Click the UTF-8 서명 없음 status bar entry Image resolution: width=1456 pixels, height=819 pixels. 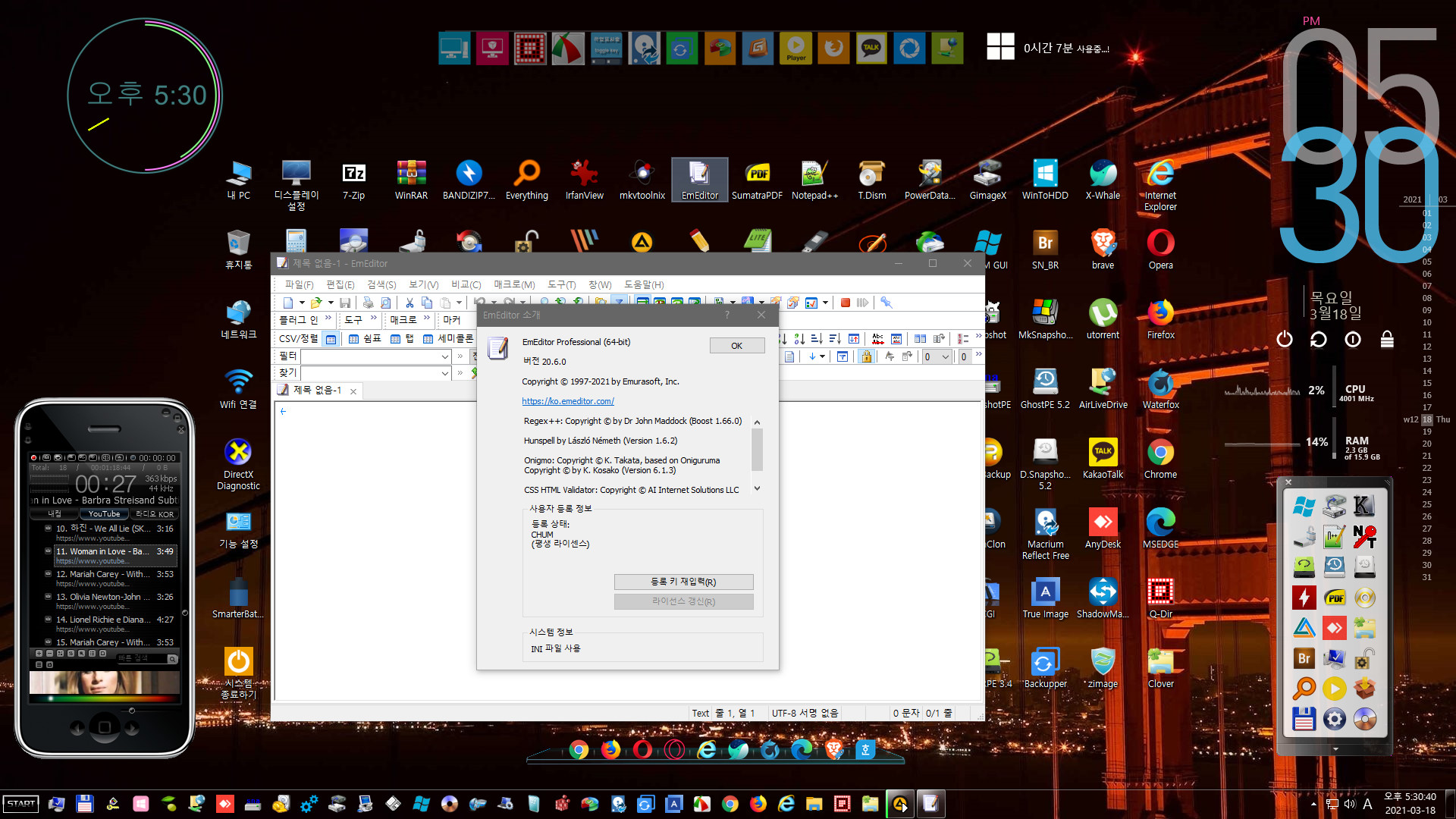point(805,713)
